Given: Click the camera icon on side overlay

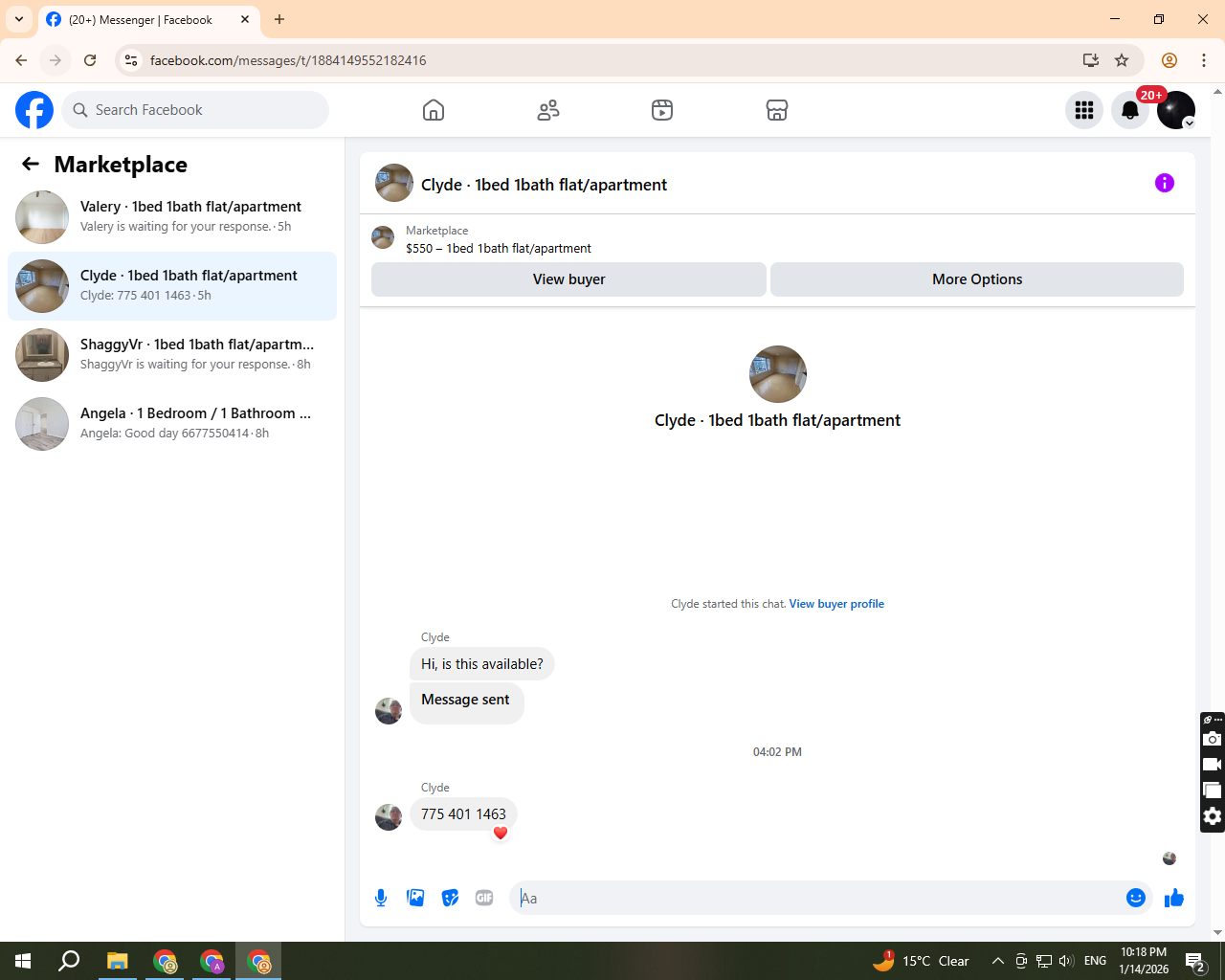Looking at the screenshot, I should click(x=1213, y=739).
